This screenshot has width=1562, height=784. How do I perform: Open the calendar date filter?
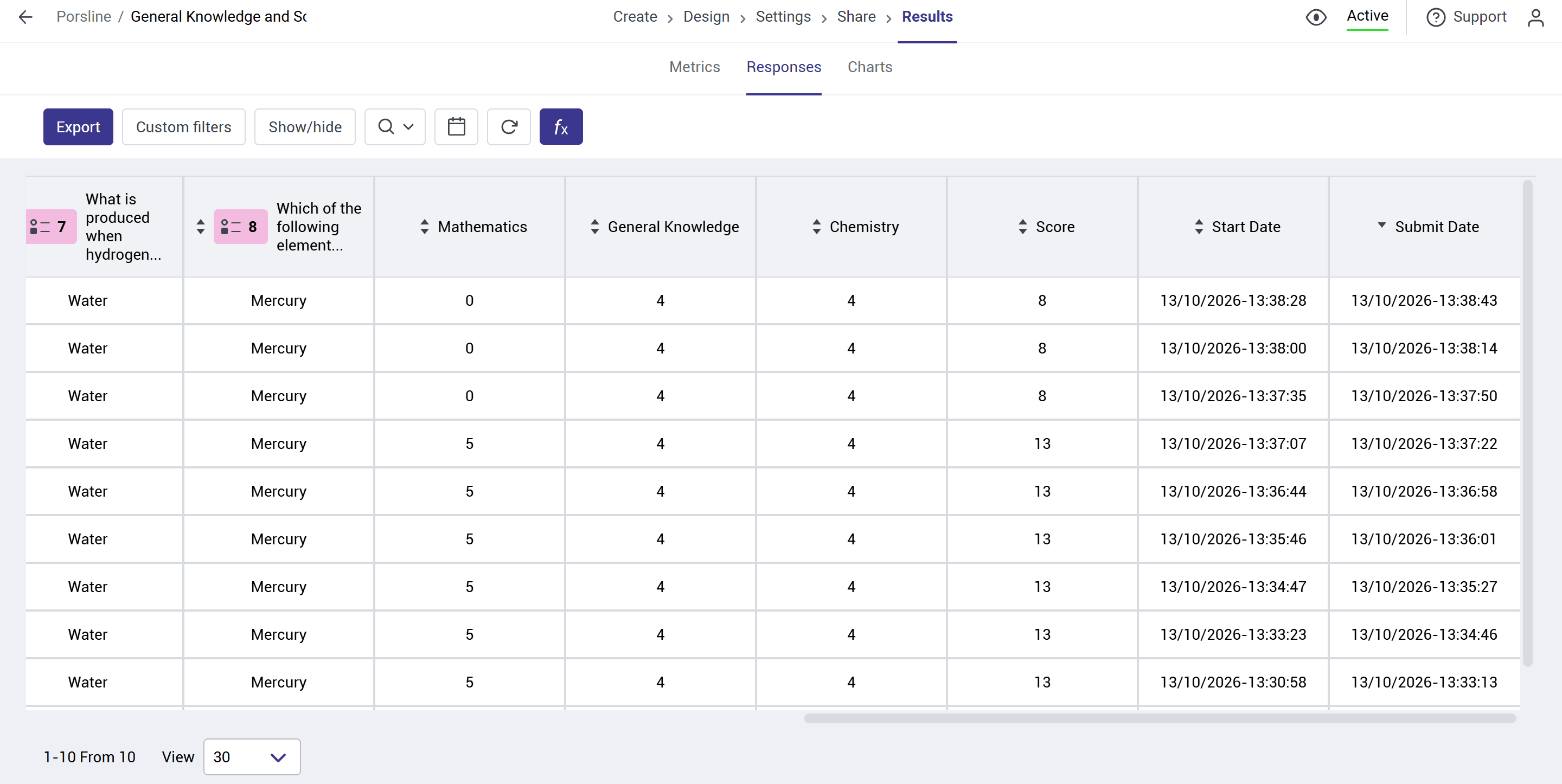pos(456,127)
